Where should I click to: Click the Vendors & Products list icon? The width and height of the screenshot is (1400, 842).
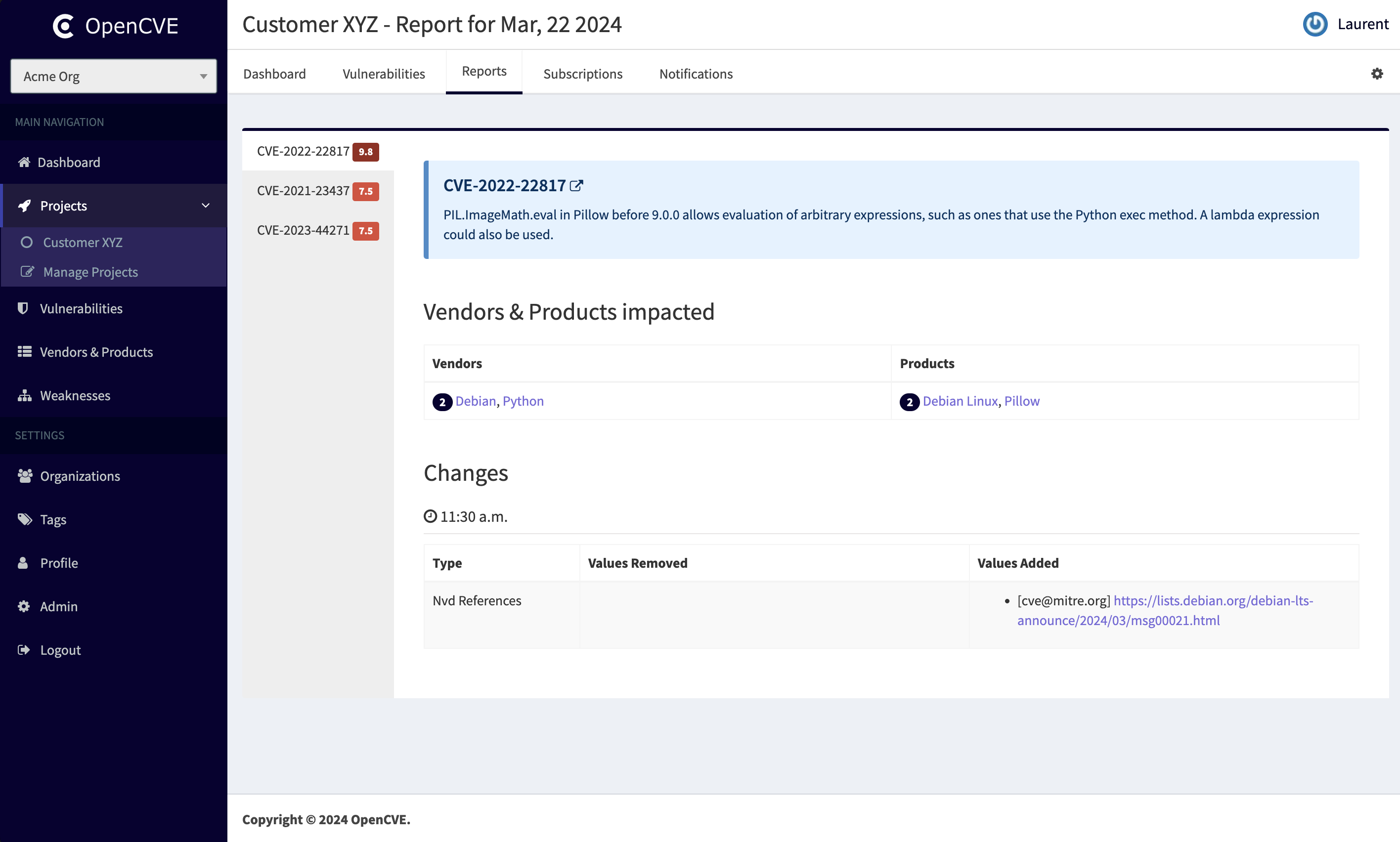click(x=24, y=352)
